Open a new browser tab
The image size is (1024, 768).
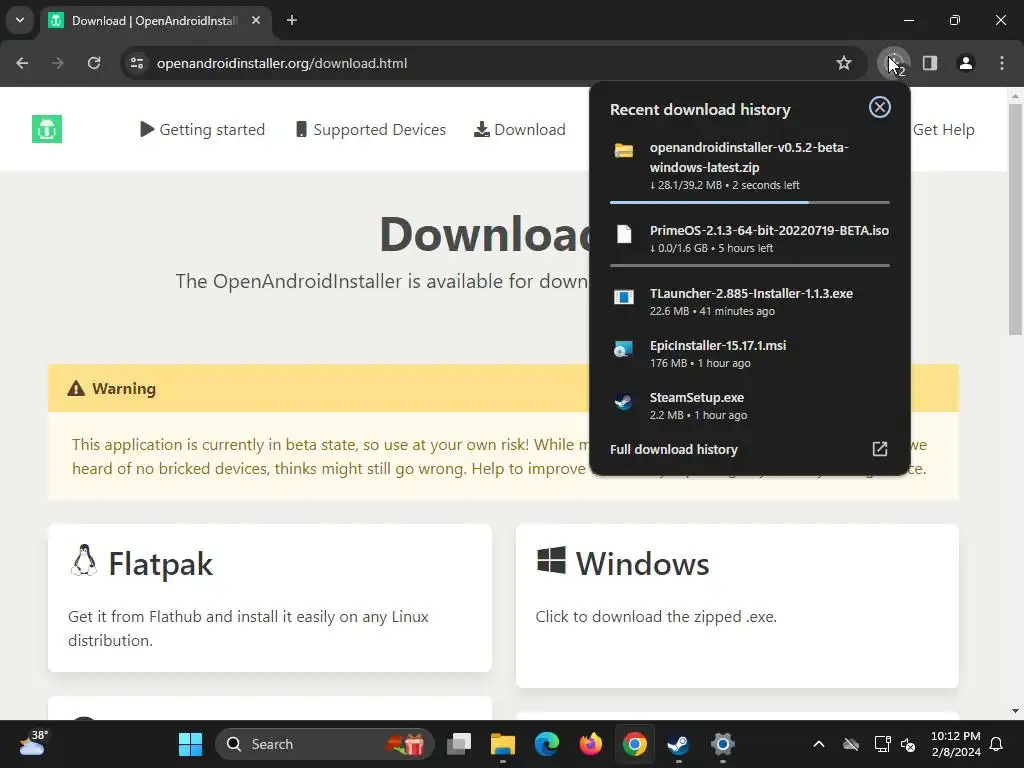pos(292,20)
